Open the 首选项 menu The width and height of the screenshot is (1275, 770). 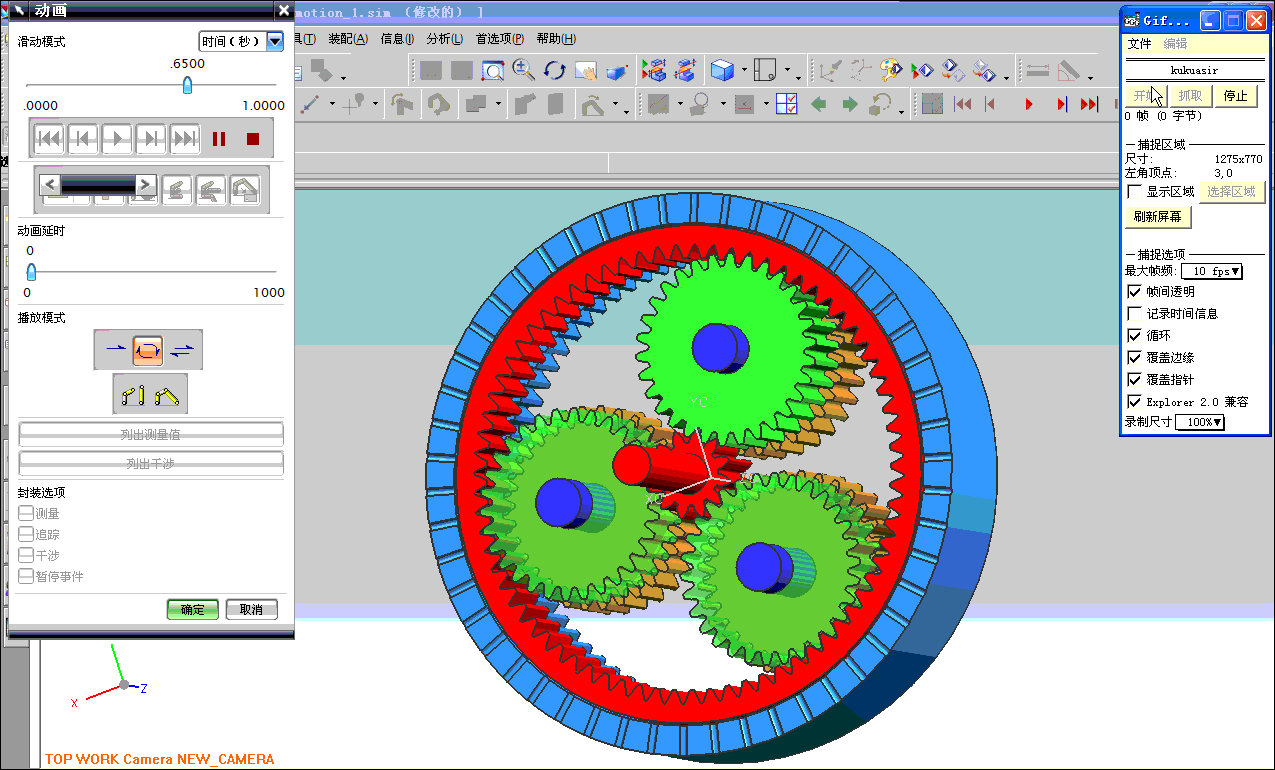tap(500, 39)
